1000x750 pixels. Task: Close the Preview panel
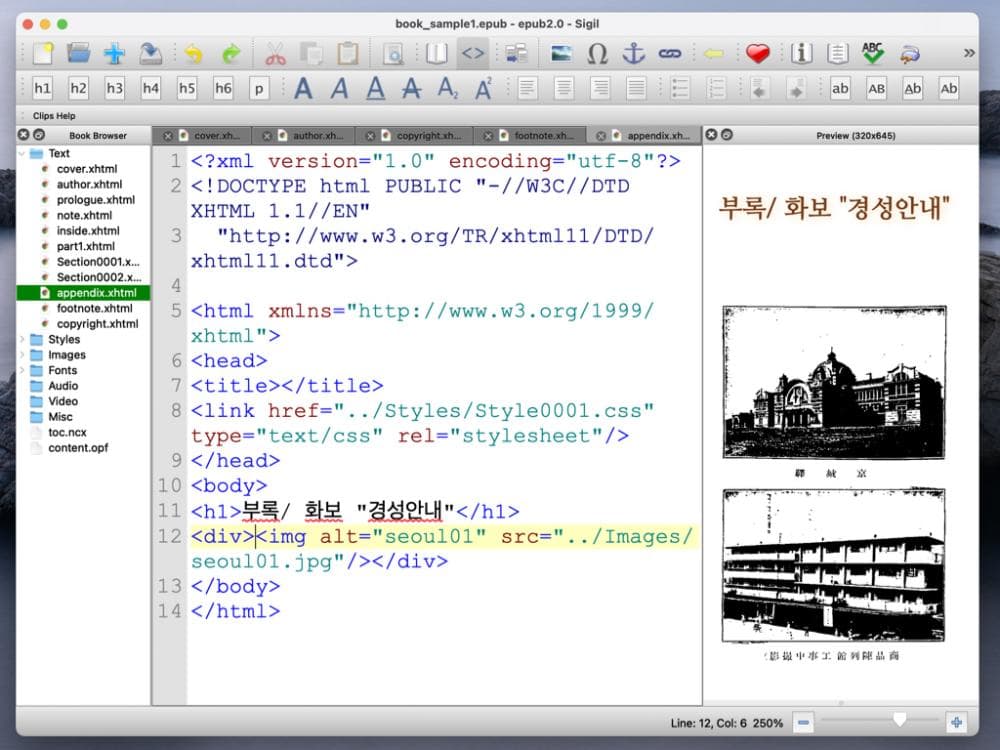click(x=711, y=135)
